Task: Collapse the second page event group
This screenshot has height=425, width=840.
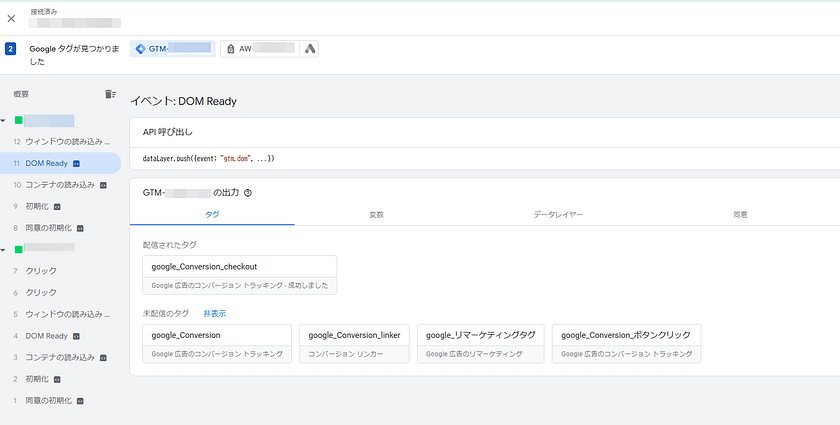Action: (4, 249)
